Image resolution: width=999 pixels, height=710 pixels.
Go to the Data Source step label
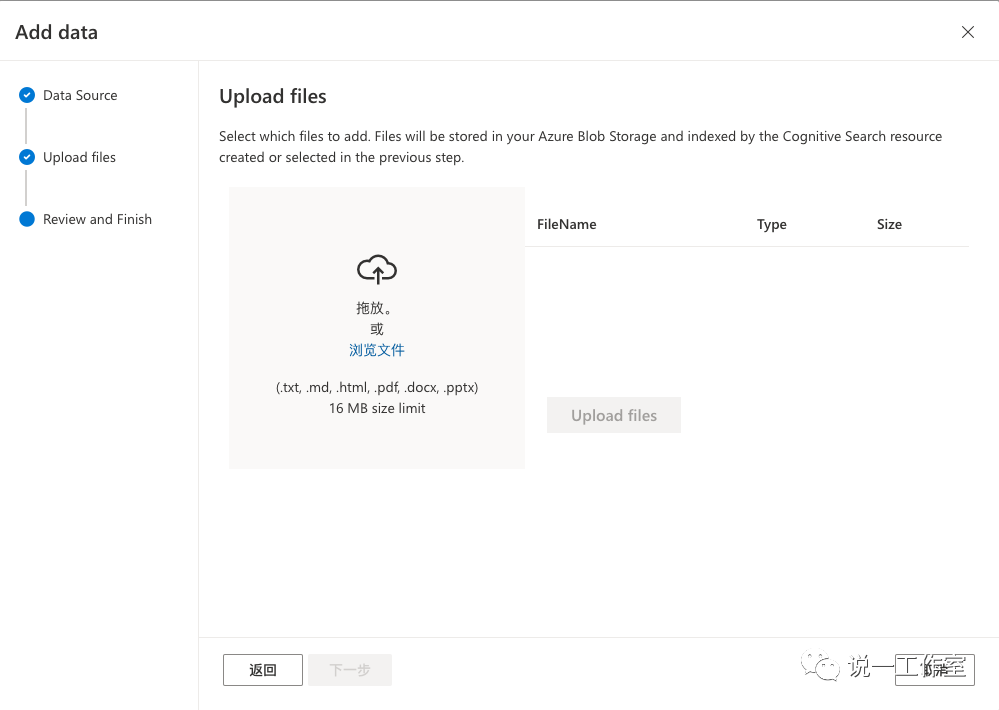point(80,95)
